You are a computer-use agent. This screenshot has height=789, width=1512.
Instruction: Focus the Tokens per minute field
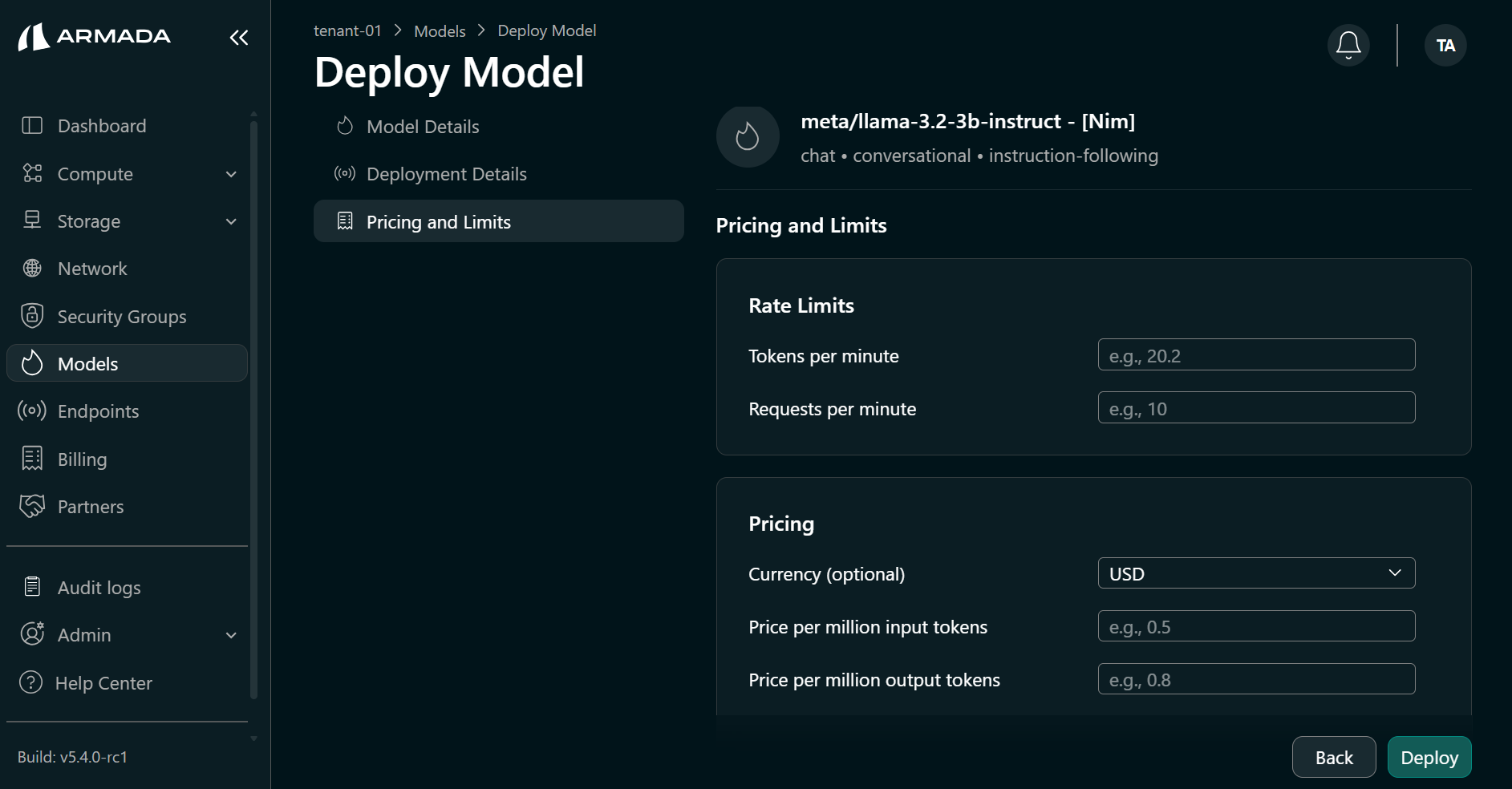[1256, 354]
